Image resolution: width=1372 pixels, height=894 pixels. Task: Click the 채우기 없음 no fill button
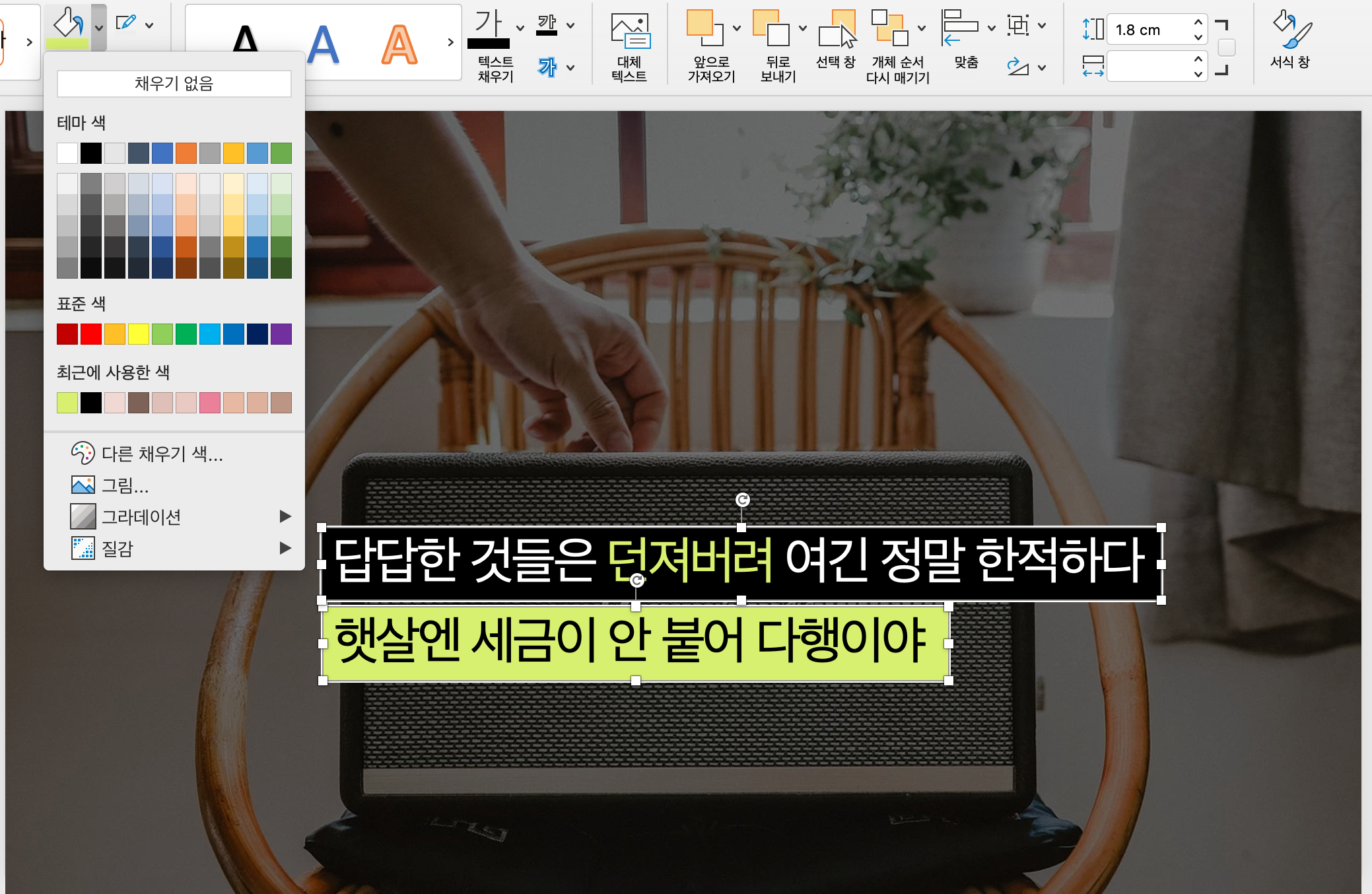174,84
